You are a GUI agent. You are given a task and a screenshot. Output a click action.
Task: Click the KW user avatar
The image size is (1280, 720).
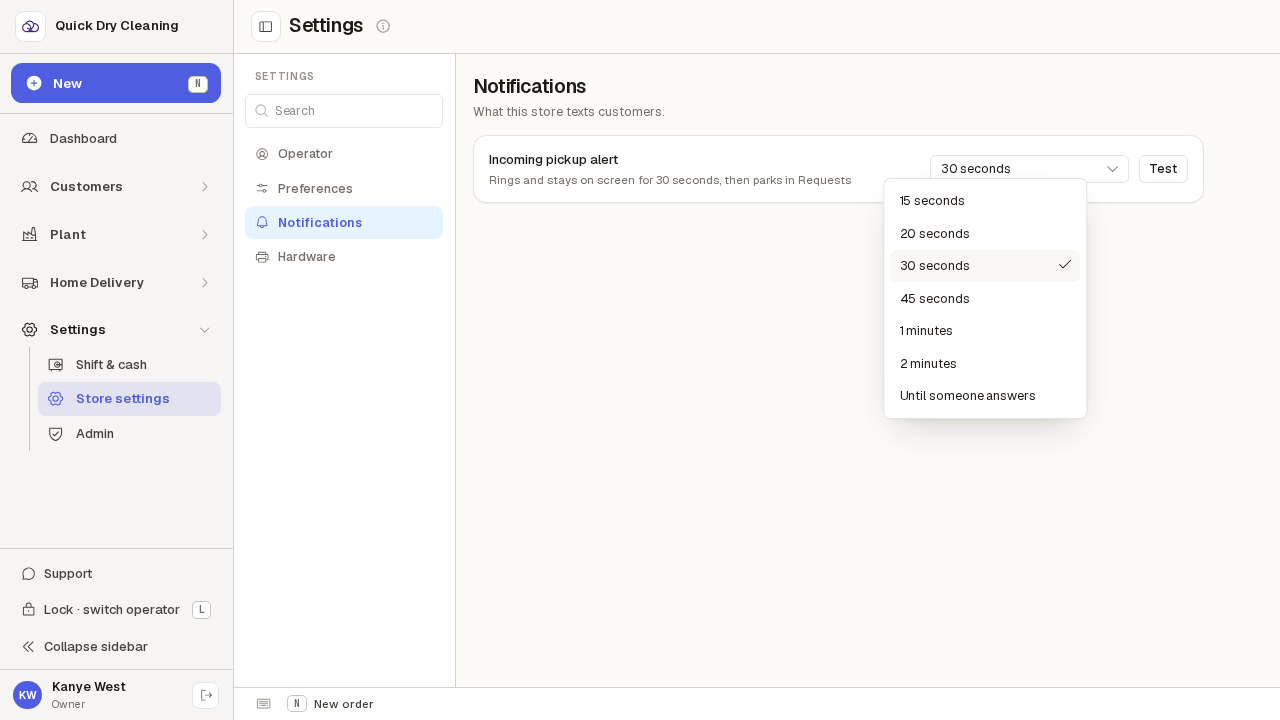click(27, 695)
